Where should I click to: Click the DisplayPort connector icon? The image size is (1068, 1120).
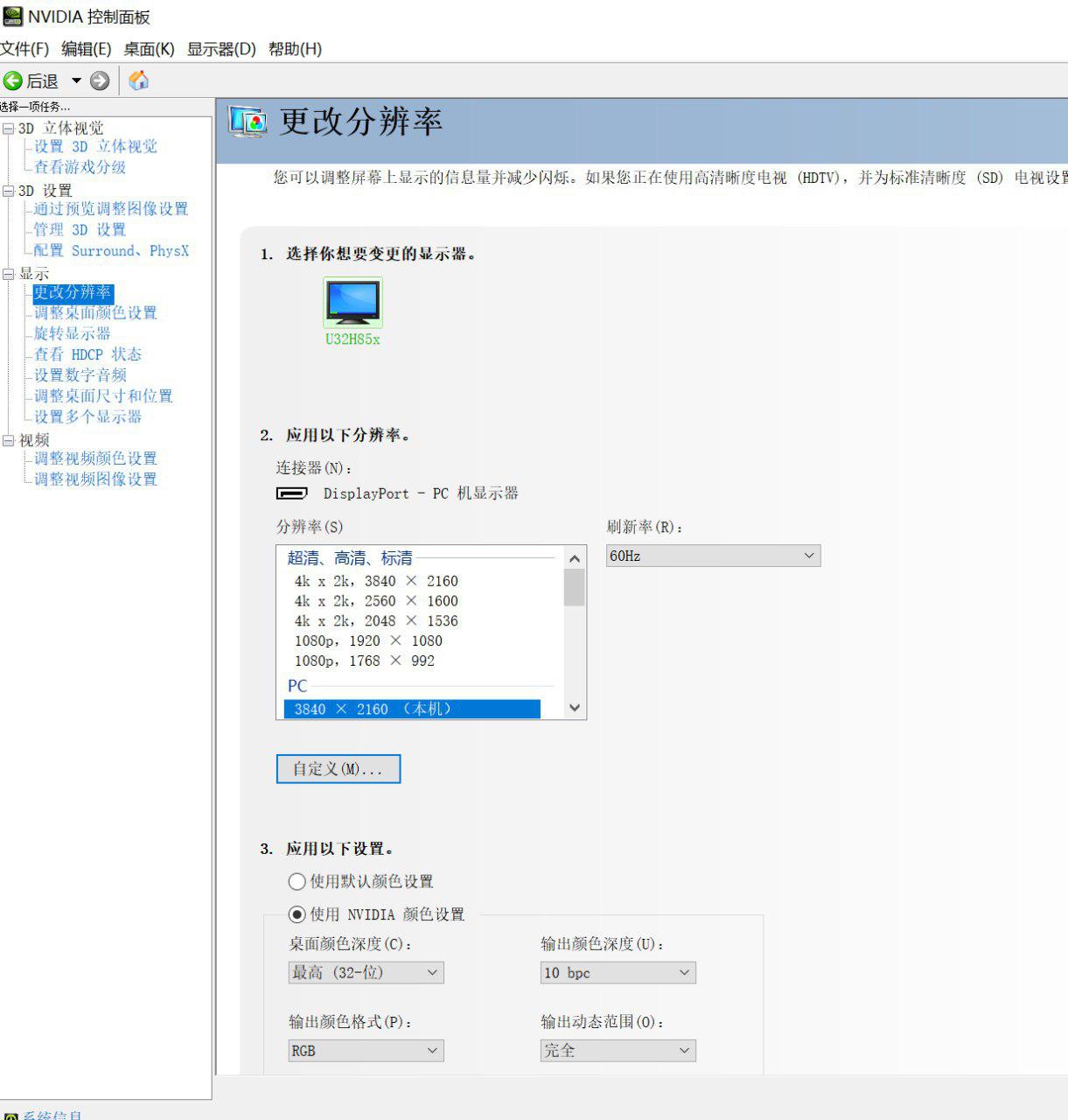[x=291, y=493]
